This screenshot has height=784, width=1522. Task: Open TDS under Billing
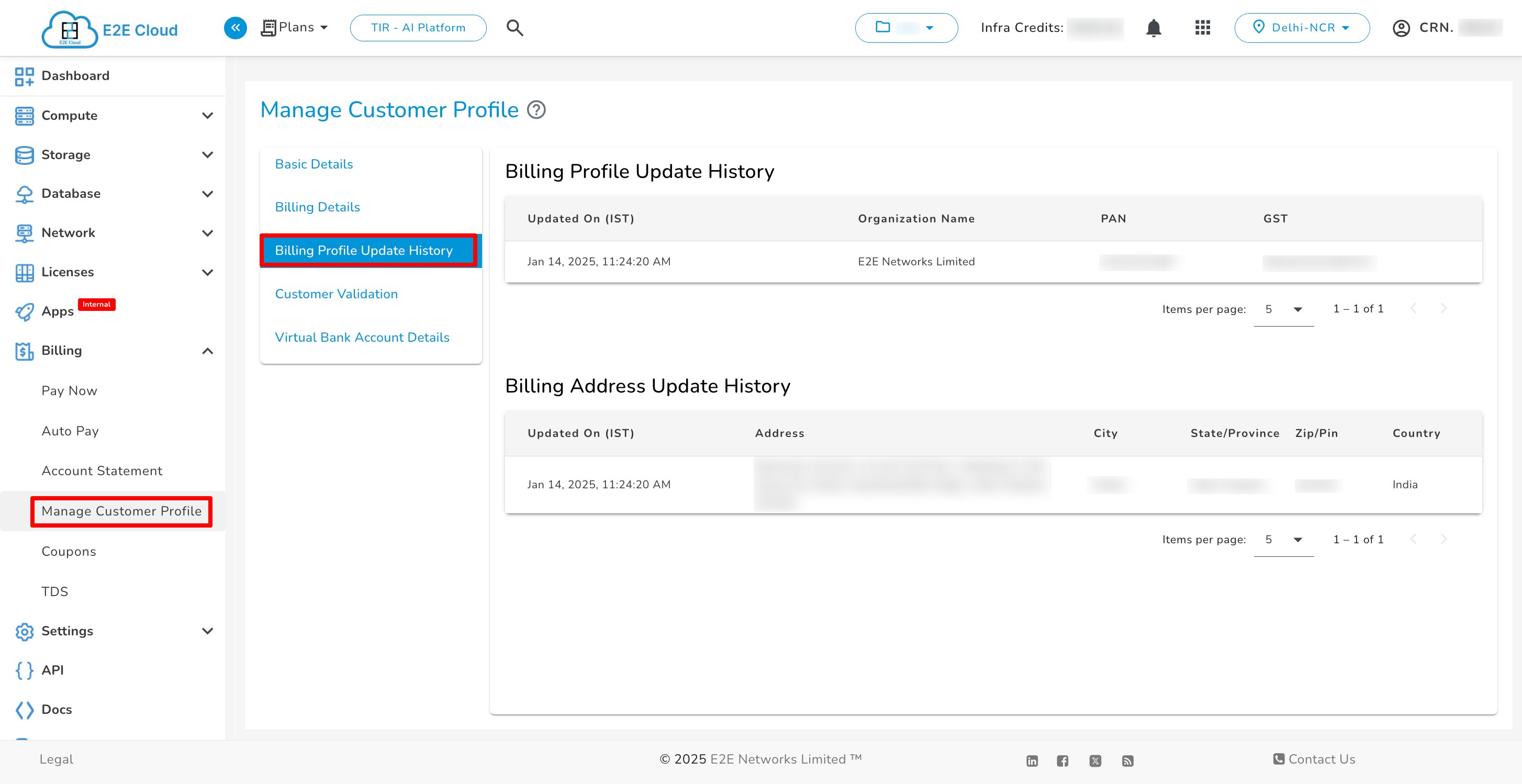coord(54,591)
